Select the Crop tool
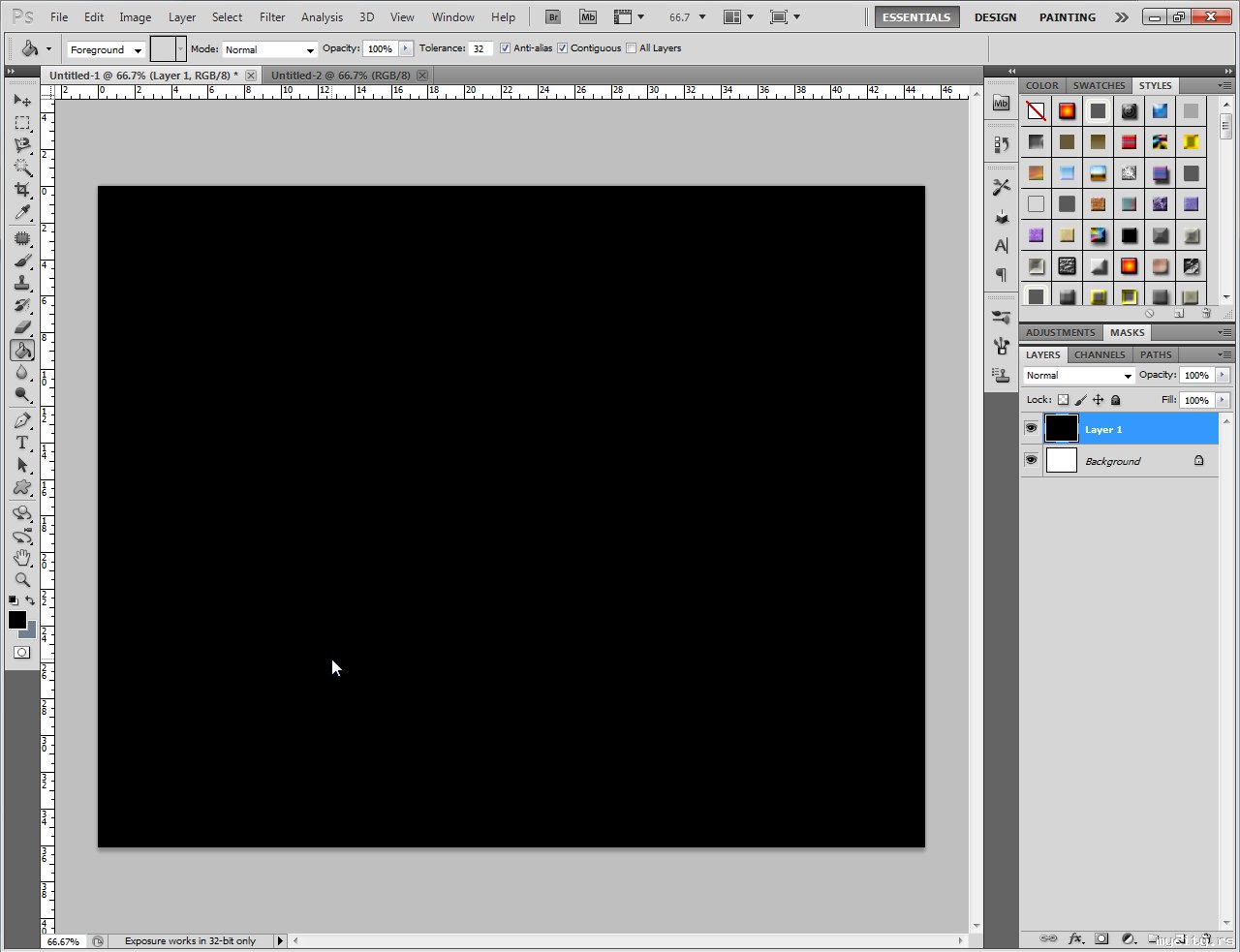 (x=22, y=190)
